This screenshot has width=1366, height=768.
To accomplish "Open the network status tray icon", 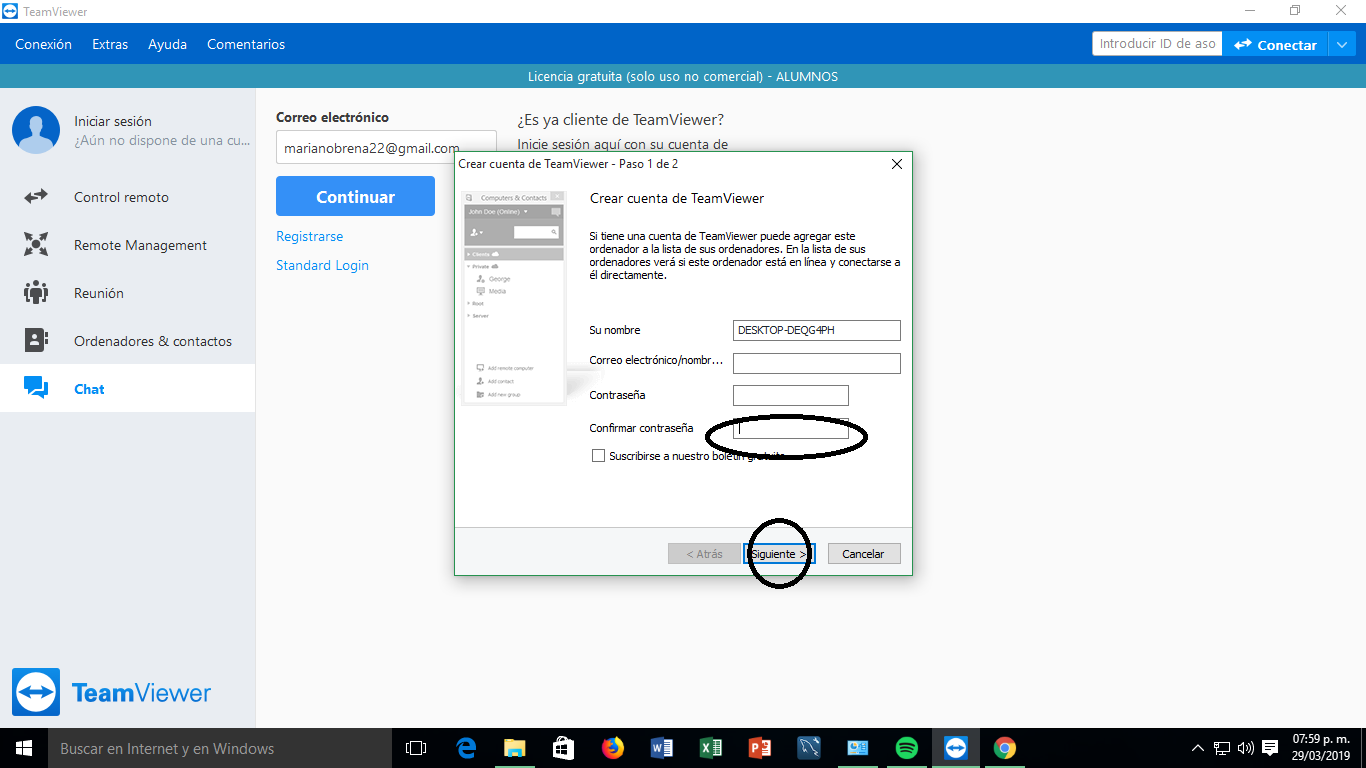I will (x=1222, y=748).
